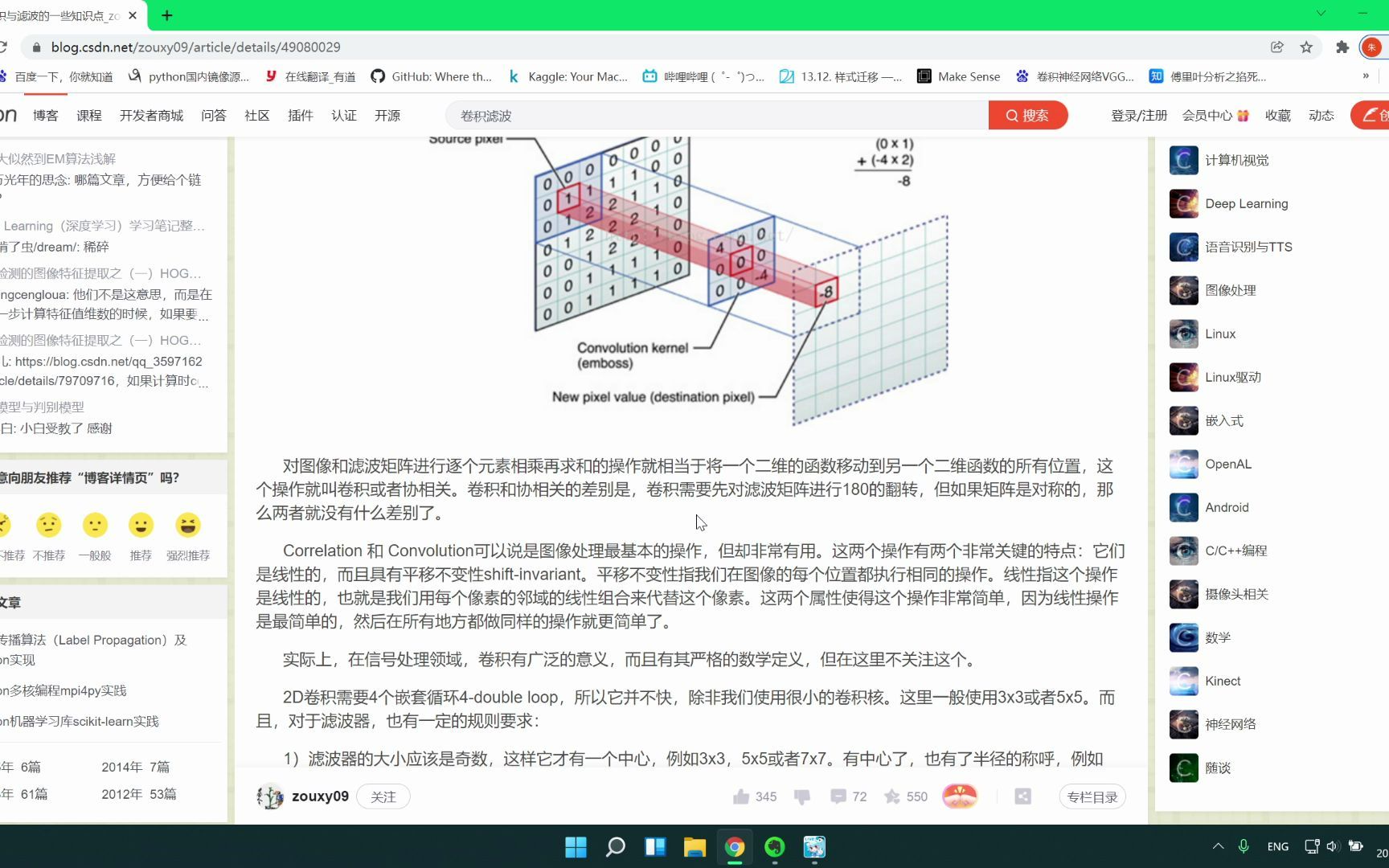Image resolution: width=1389 pixels, height=868 pixels.
Task: Open the 专栏目录 button
Action: pos(1092,796)
